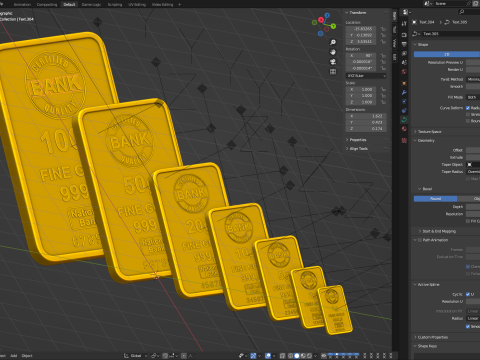Open the Material properties tab icon
The width and height of the screenshot is (480, 360).
[404, 129]
